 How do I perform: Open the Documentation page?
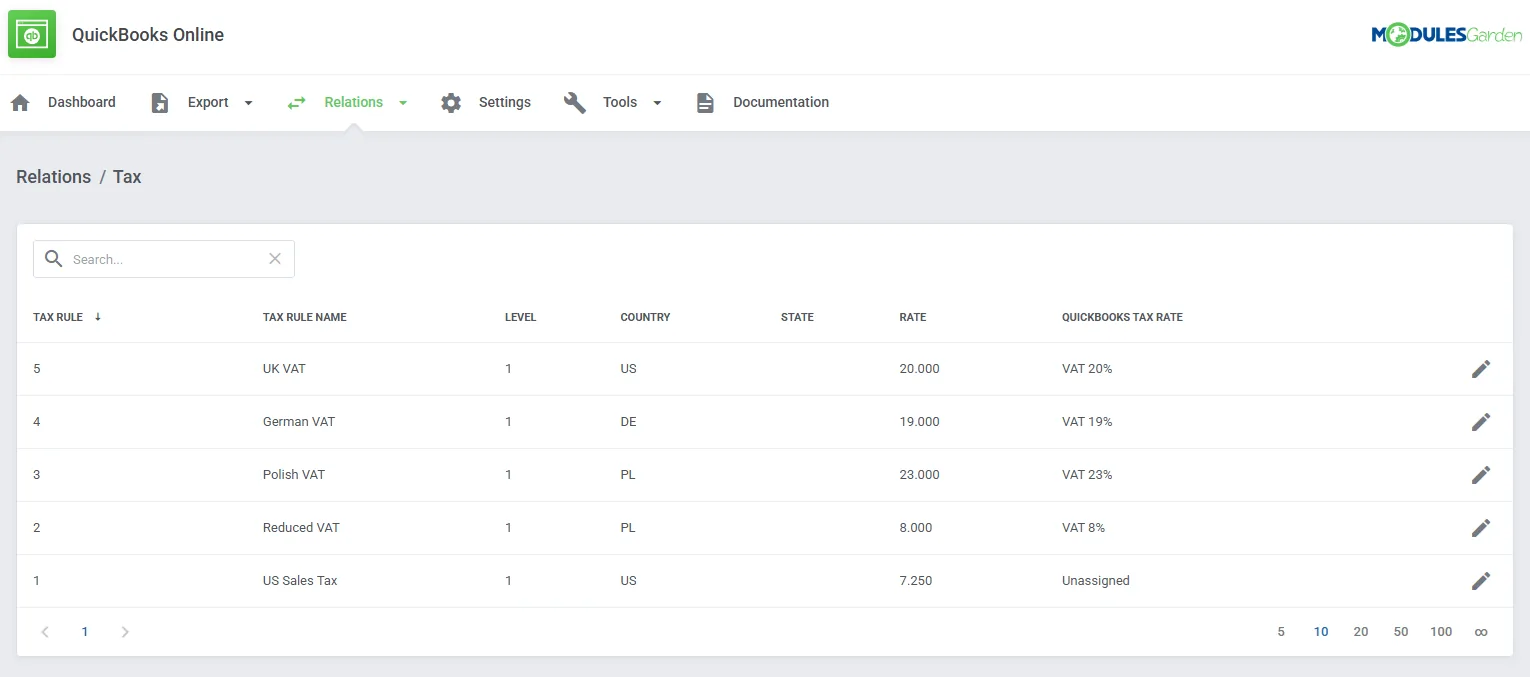(781, 102)
